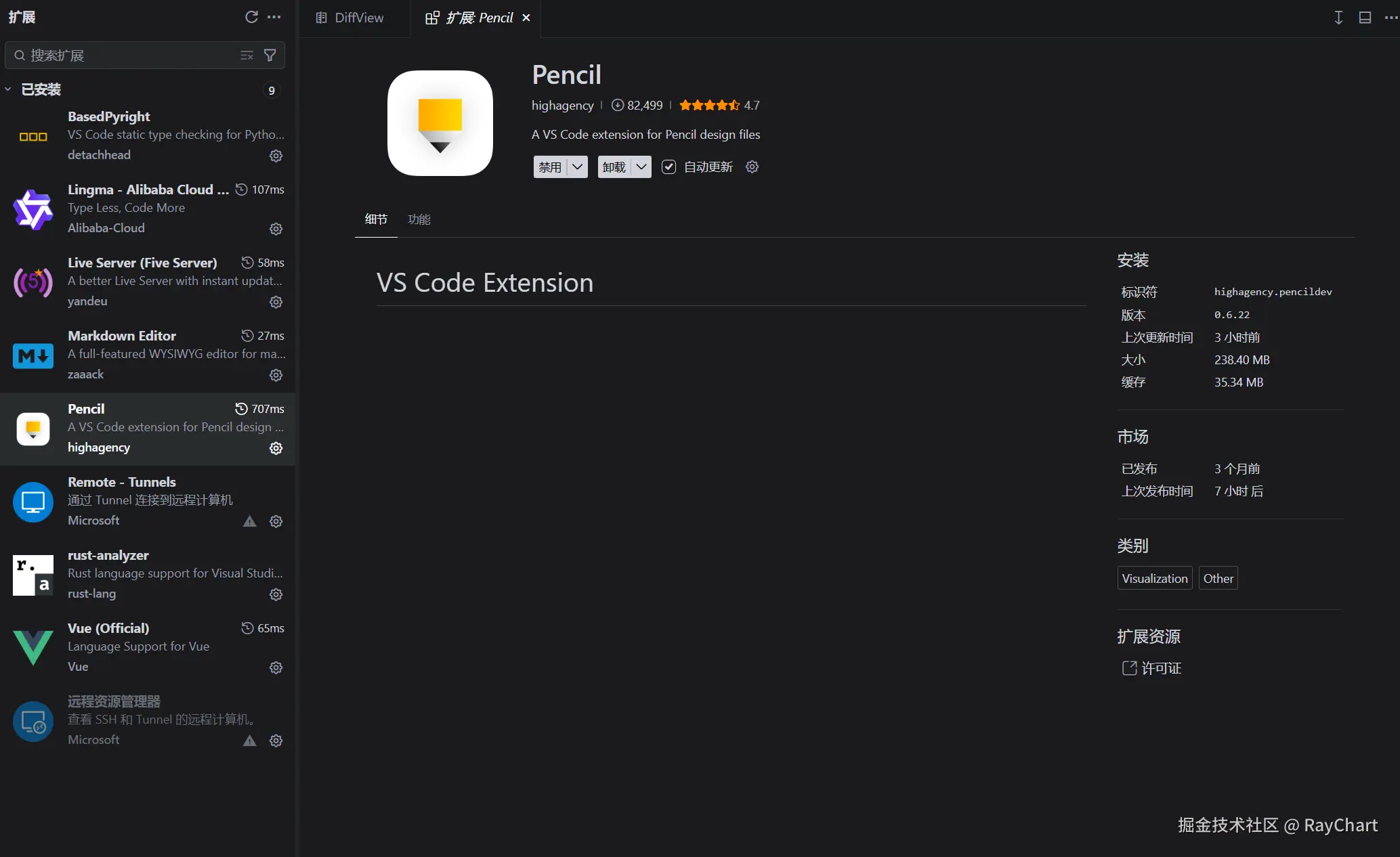This screenshot has height=857, width=1400.
Task: Open the extensions panel more actions menu
Action: click(274, 17)
